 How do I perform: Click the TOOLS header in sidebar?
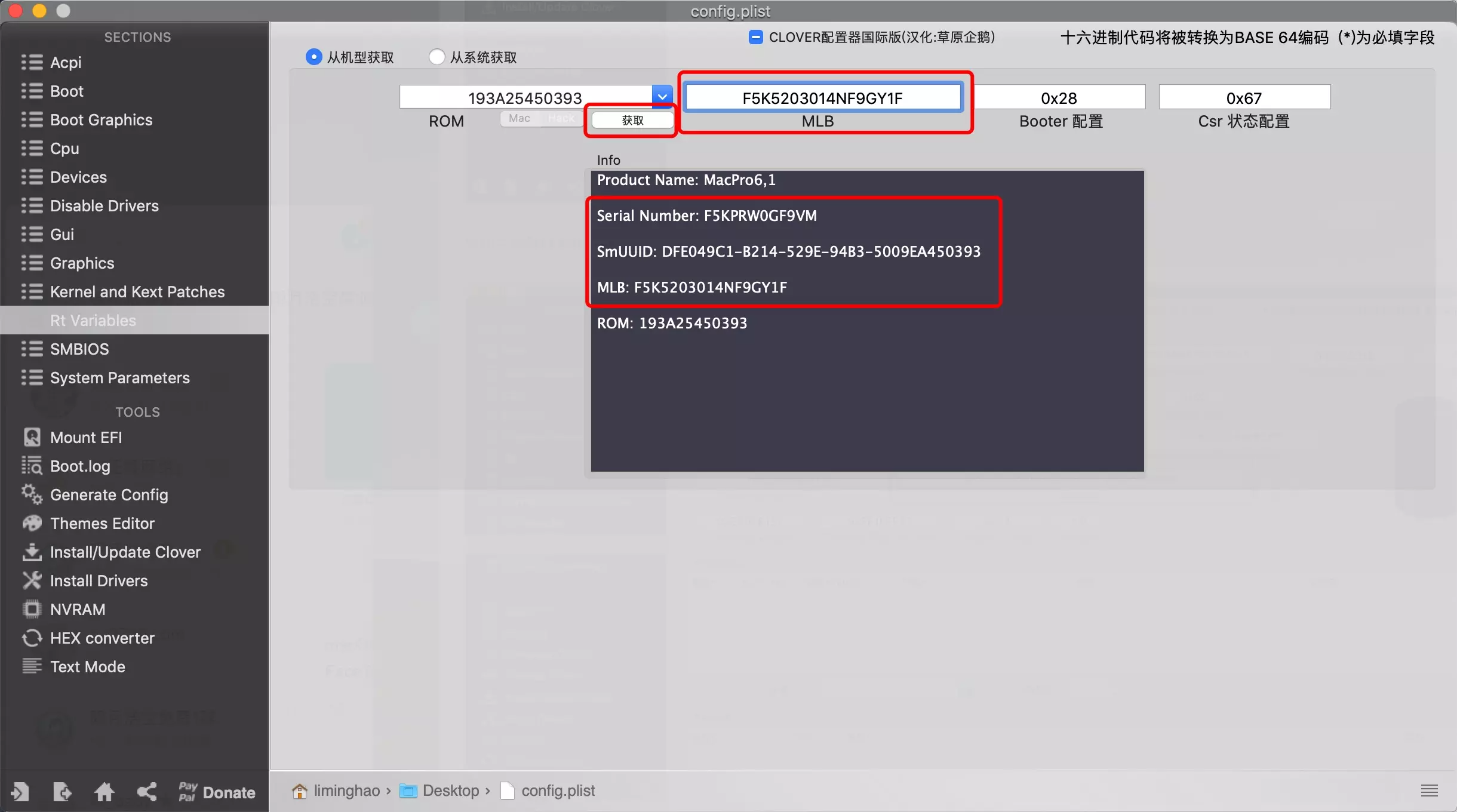point(137,412)
